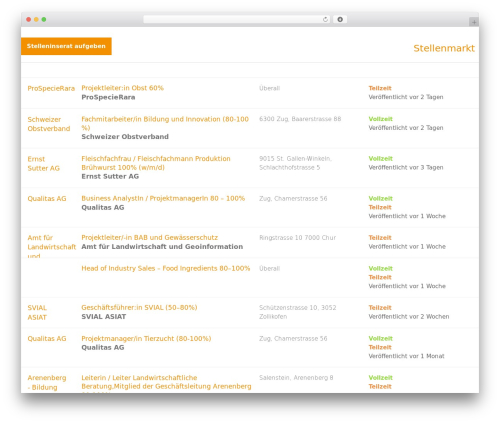Click the browser extension icon beside address bar
The image size is (500, 423).
(x=340, y=20)
